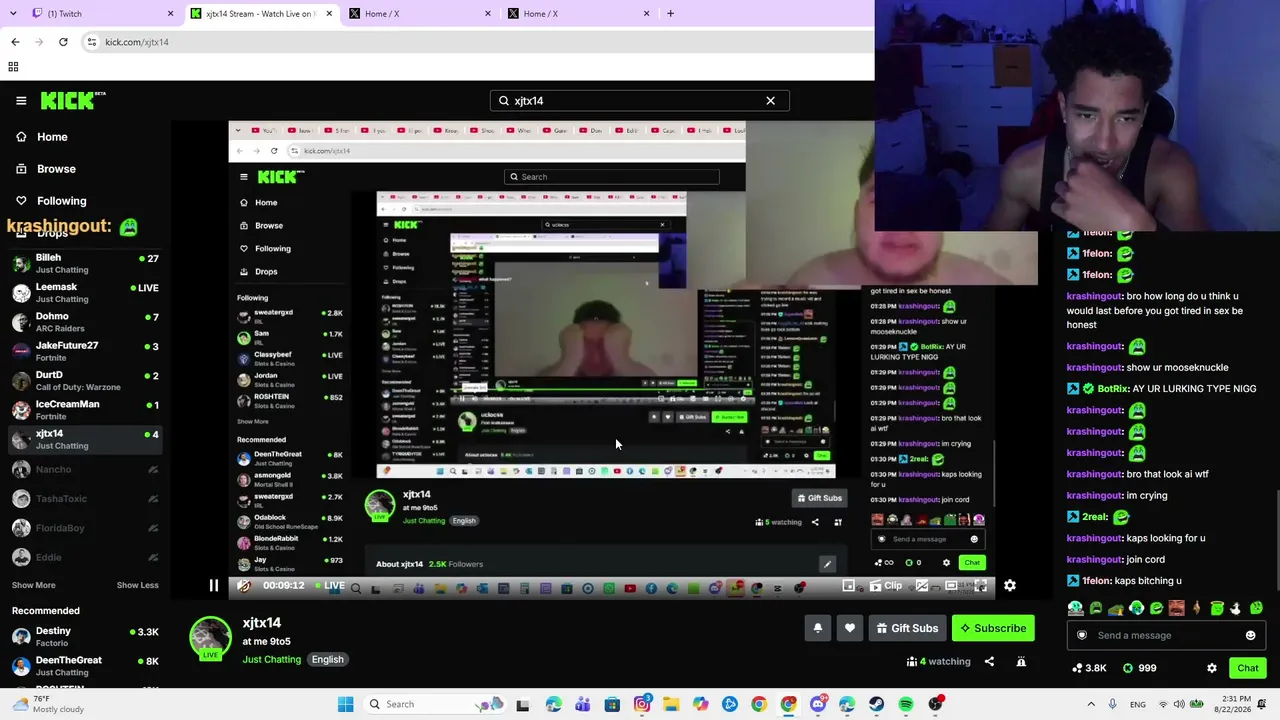Show hidden system tray icons

coord(1091,704)
